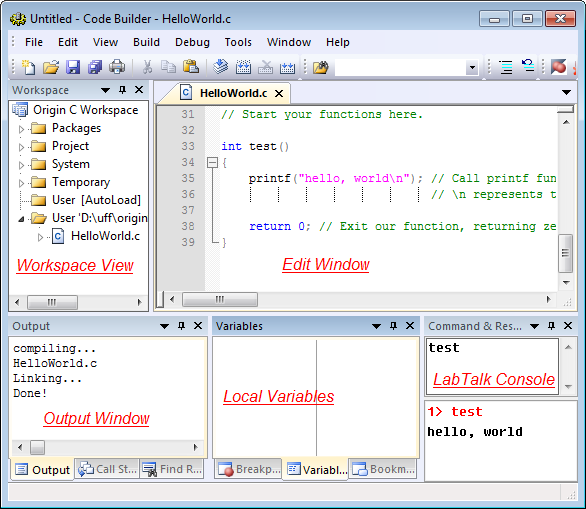Close the Command & Results panel
The height and width of the screenshot is (509, 586).
(568, 326)
